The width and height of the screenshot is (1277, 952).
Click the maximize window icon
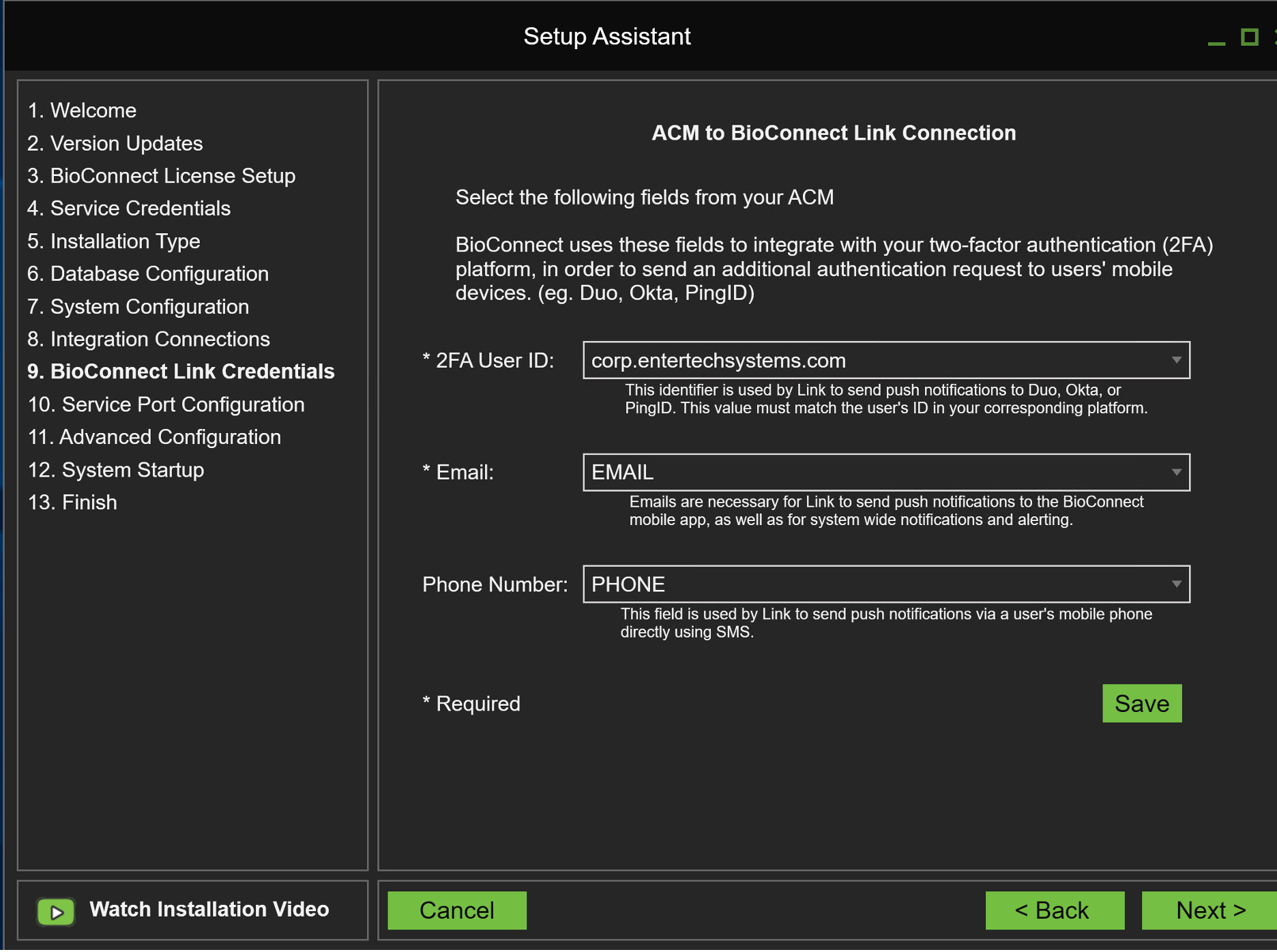1250,38
